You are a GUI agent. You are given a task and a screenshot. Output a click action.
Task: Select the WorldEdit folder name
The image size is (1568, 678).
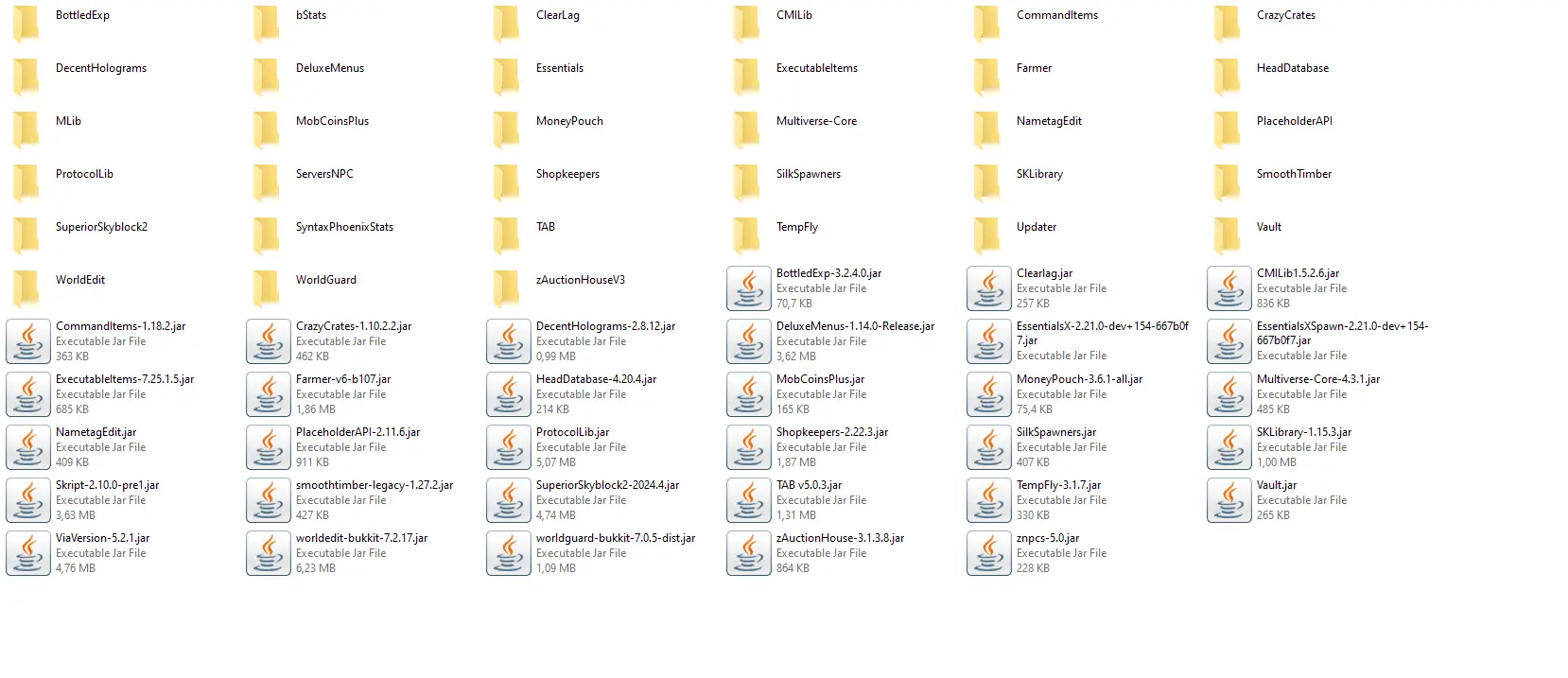coord(80,280)
